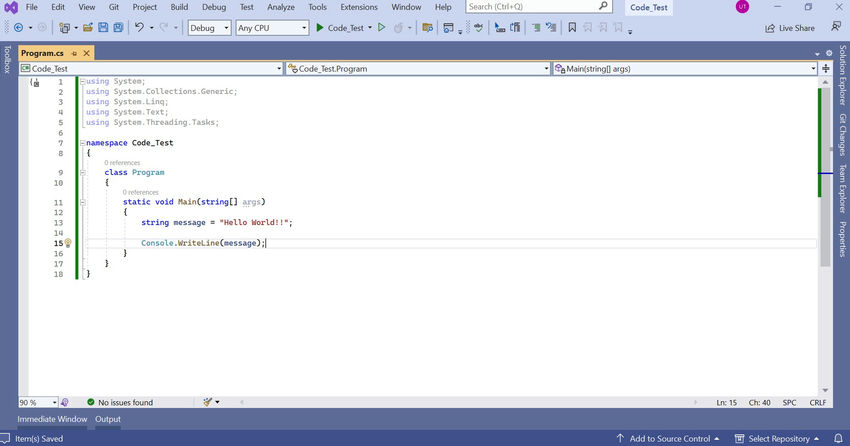Open the code cleanup profile dropdown arrow
This screenshot has height=446, width=850.
click(x=217, y=402)
